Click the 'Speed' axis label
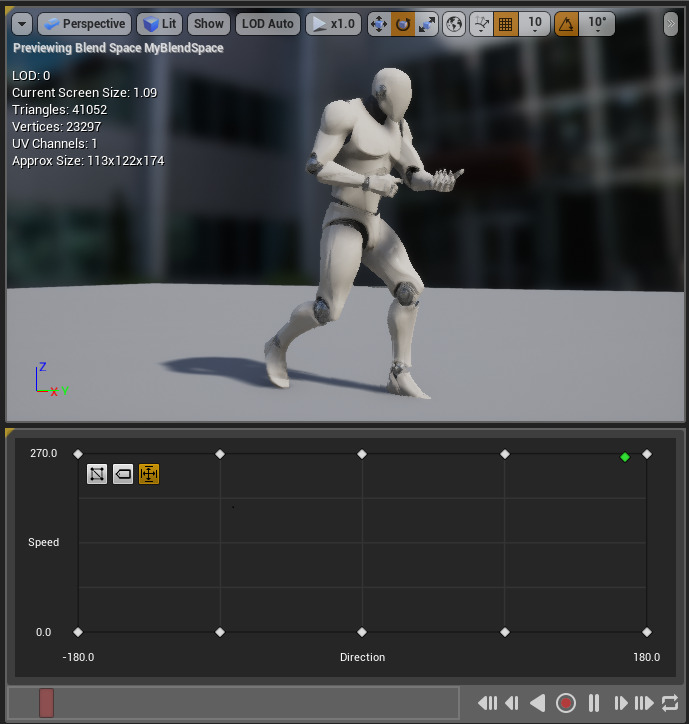The height and width of the screenshot is (724, 689). click(43, 542)
